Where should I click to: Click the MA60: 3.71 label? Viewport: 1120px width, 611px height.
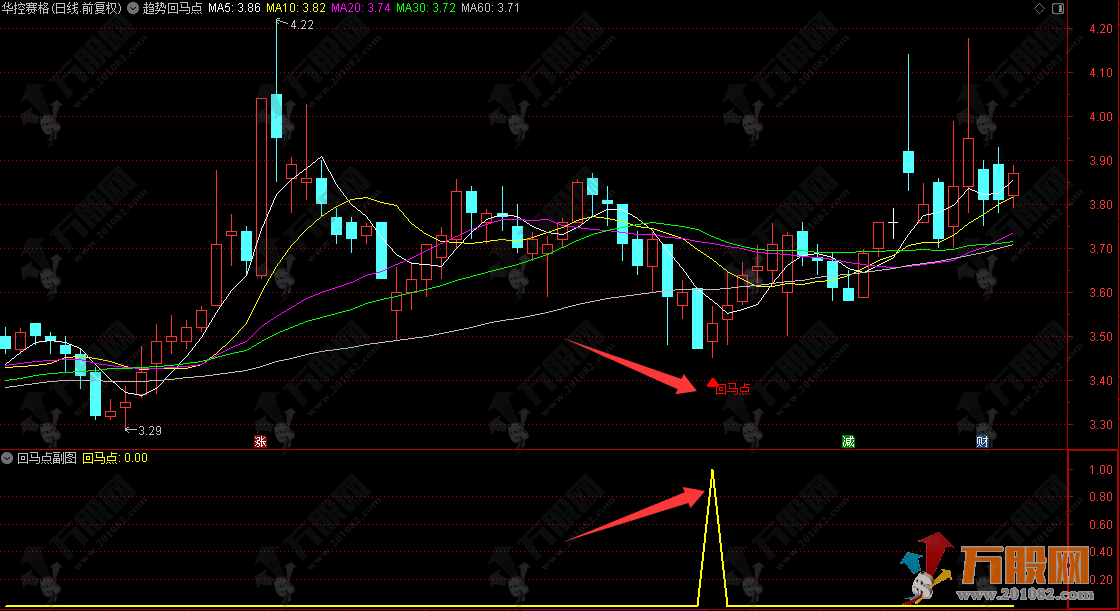pyautogui.click(x=491, y=9)
